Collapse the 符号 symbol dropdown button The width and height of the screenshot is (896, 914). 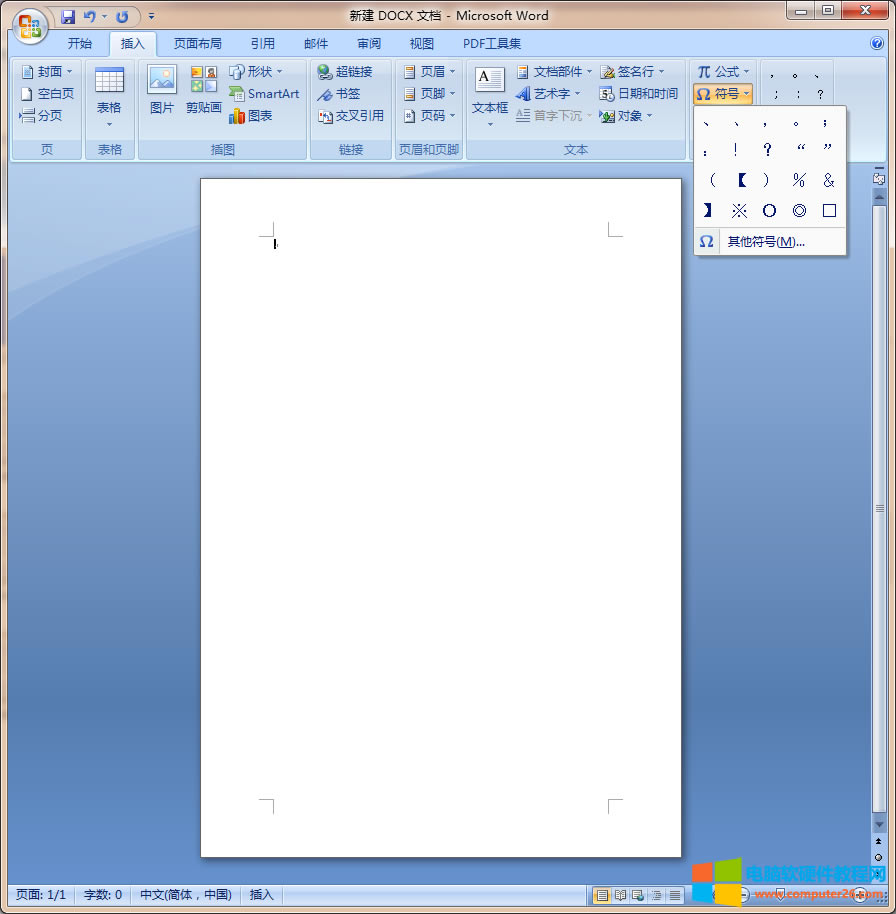coord(723,94)
